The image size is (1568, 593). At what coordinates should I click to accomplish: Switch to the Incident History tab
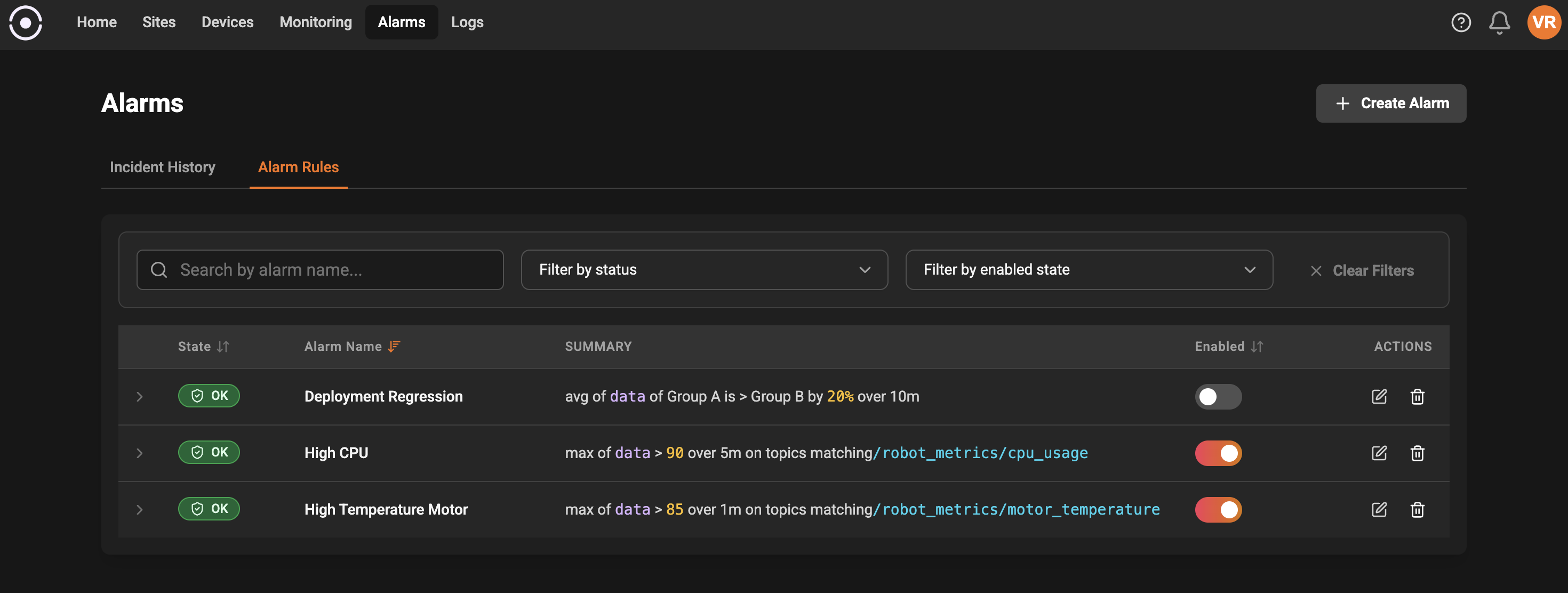[163, 167]
